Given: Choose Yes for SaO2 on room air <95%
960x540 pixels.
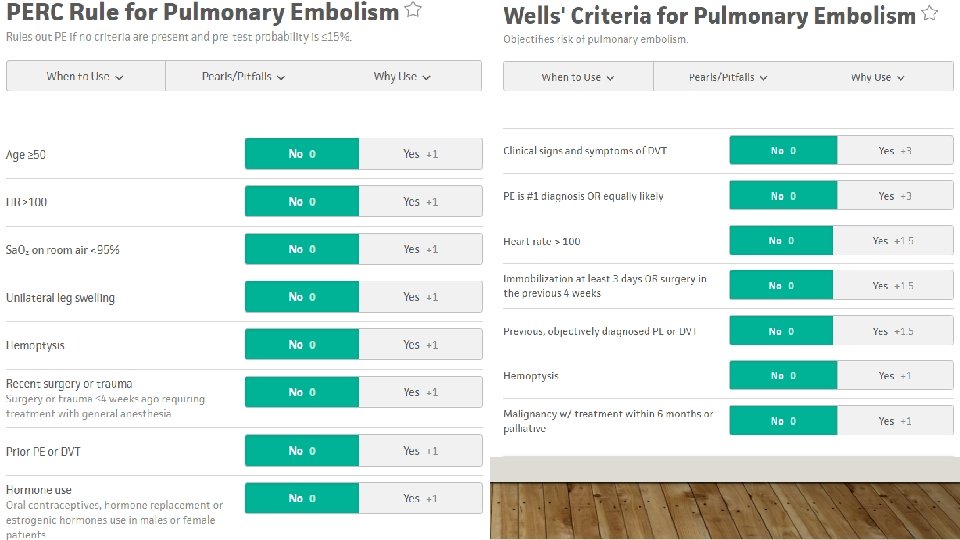Looking at the screenshot, I should [421, 249].
